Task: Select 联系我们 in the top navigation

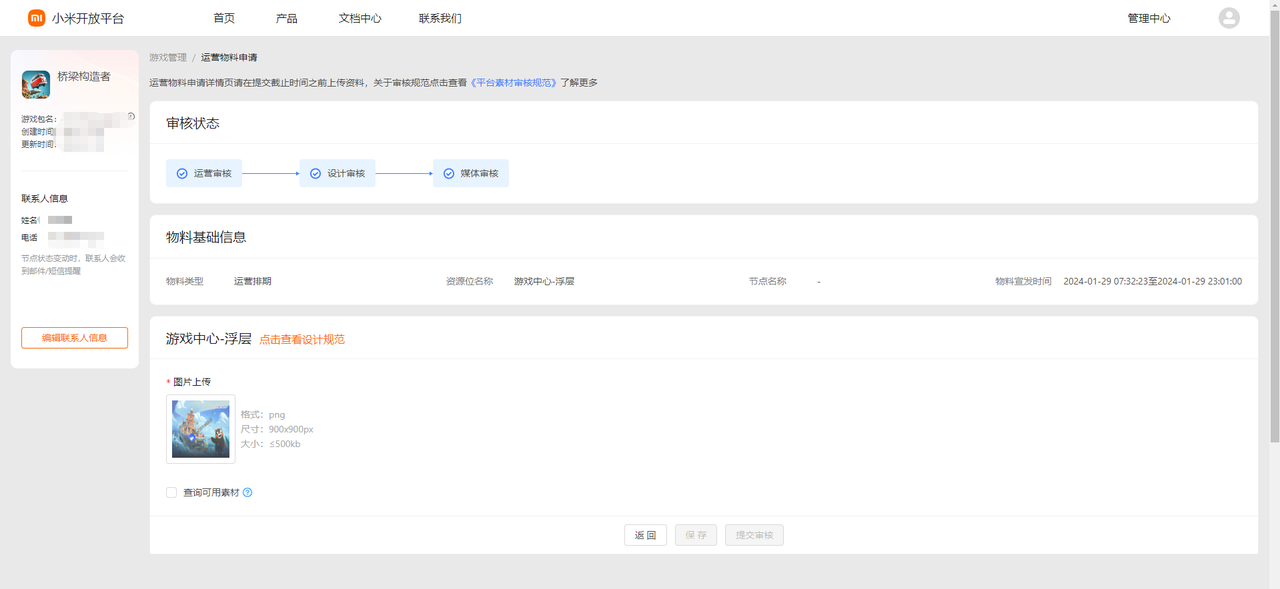Action: (440, 18)
